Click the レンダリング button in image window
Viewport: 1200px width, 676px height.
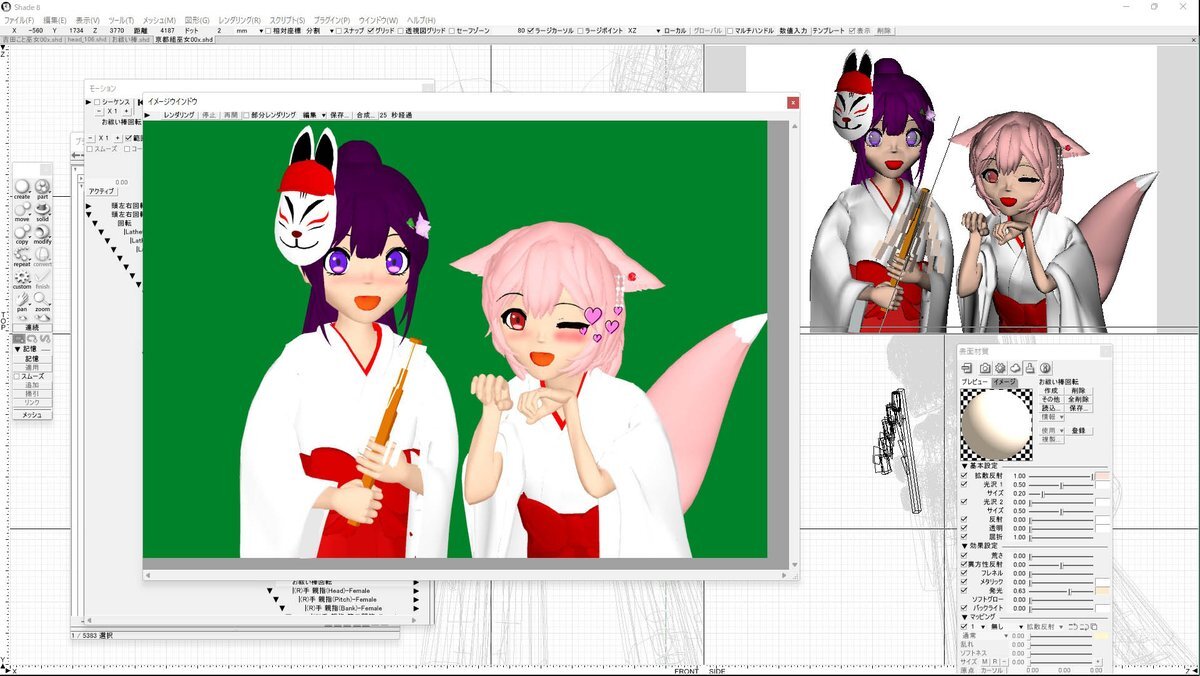coord(179,115)
